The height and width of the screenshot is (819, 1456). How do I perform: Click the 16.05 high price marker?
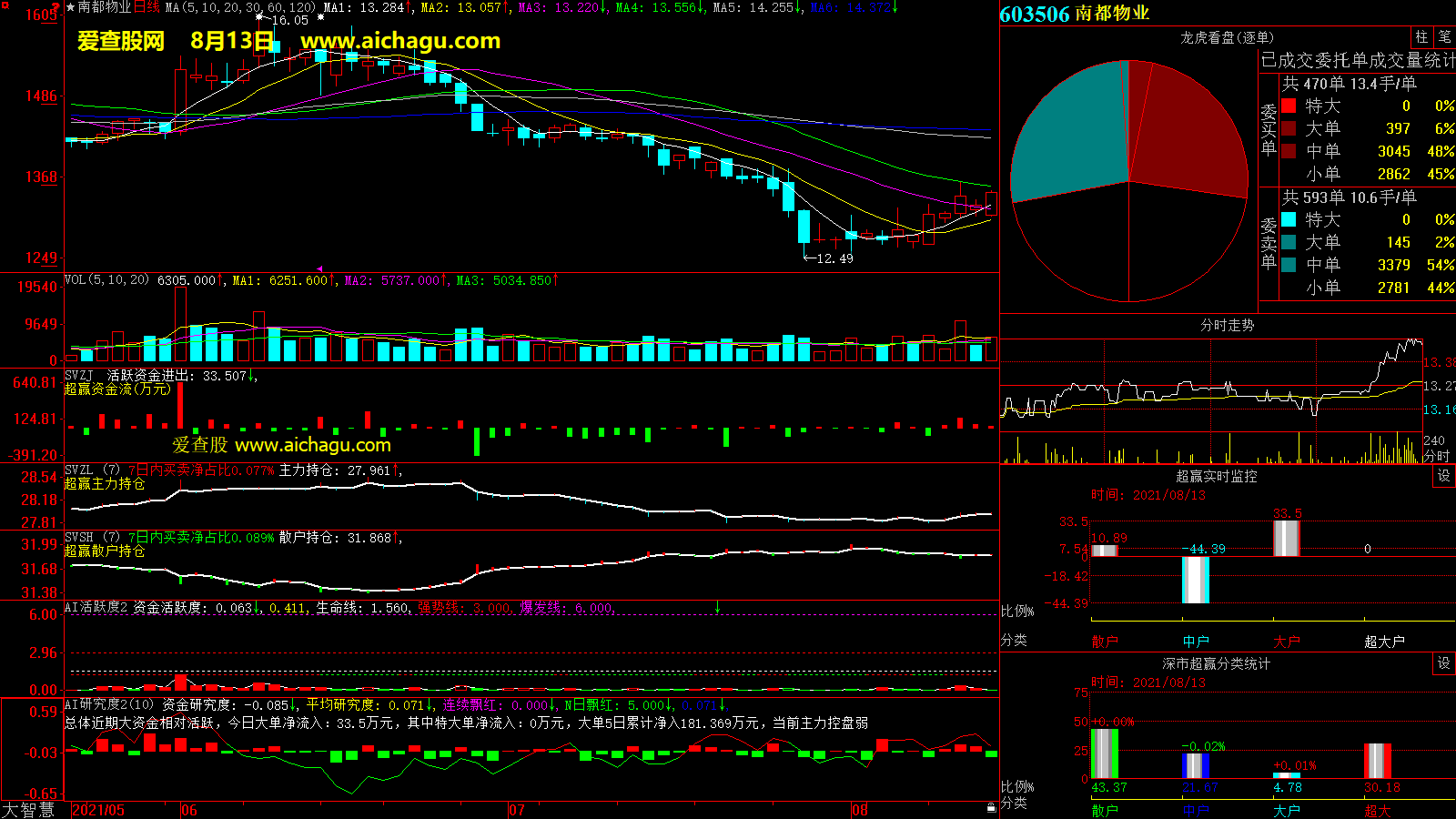[289, 20]
